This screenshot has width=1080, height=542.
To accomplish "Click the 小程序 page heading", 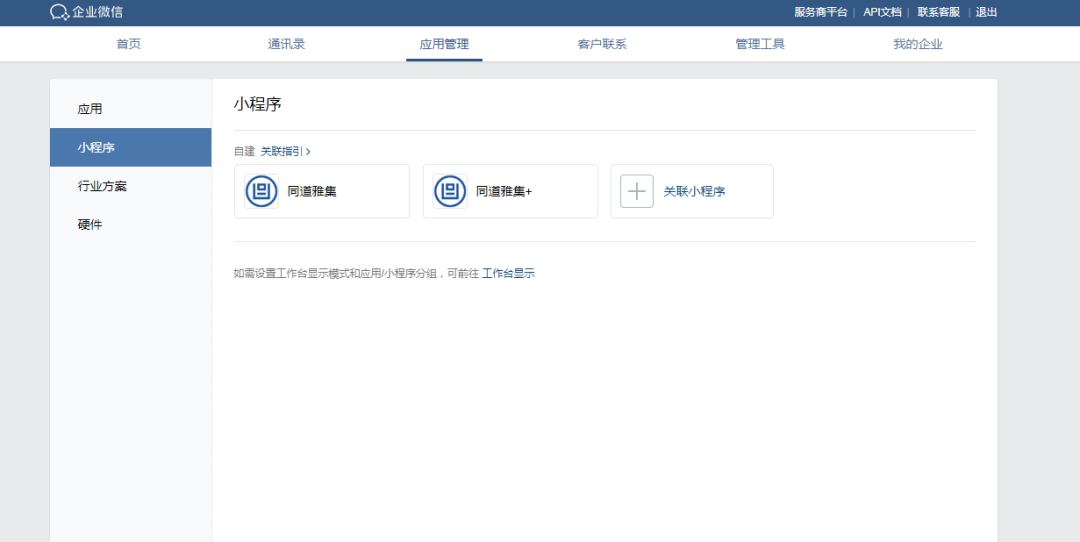I will (258, 104).
